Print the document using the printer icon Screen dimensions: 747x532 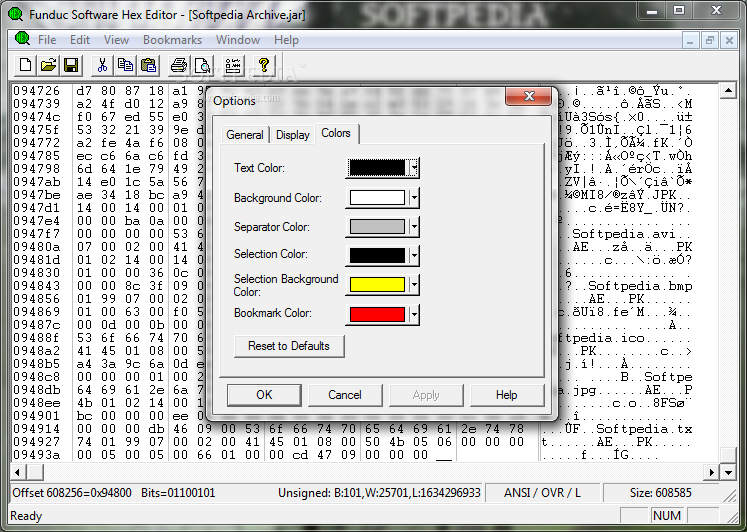179,65
